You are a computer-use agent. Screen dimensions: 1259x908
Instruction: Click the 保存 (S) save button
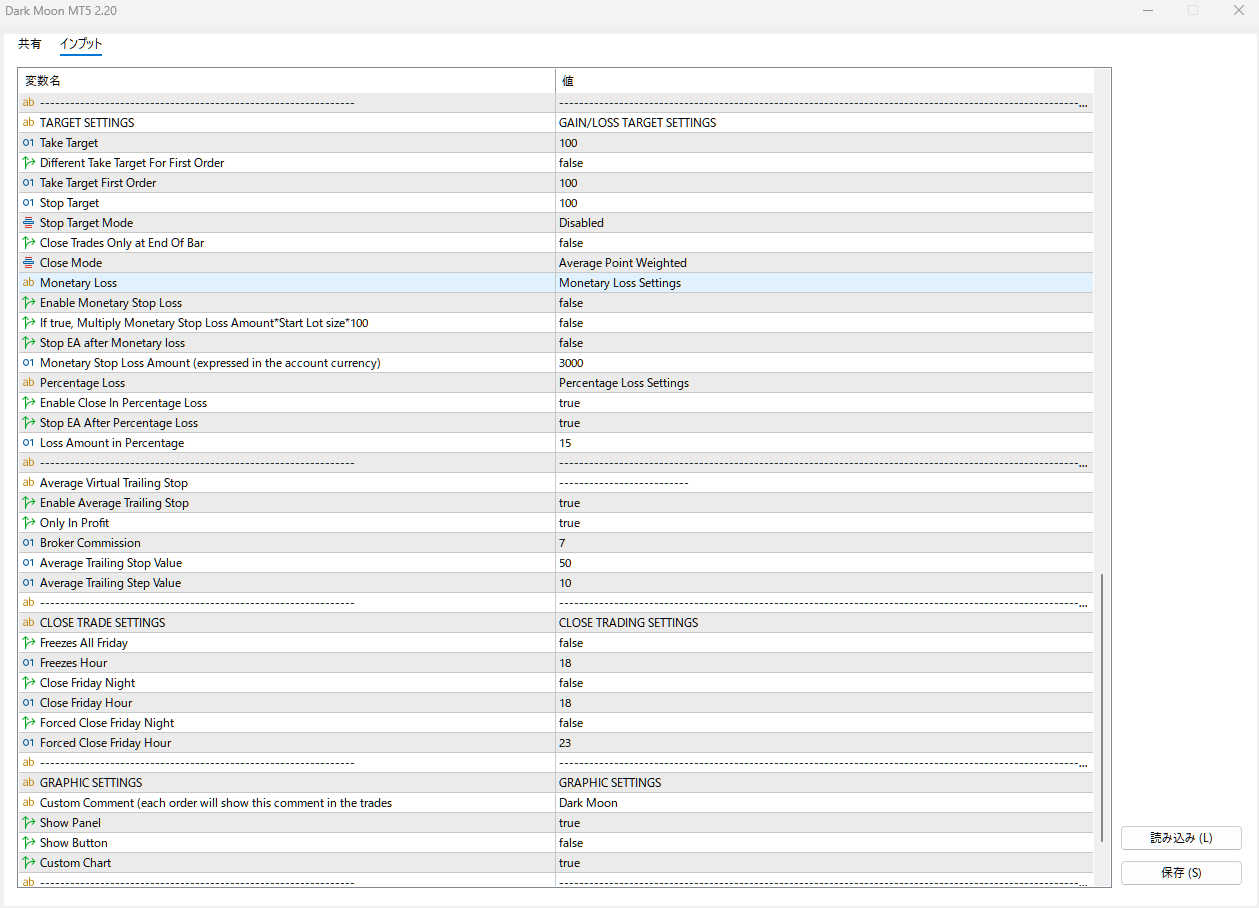tap(1181, 873)
